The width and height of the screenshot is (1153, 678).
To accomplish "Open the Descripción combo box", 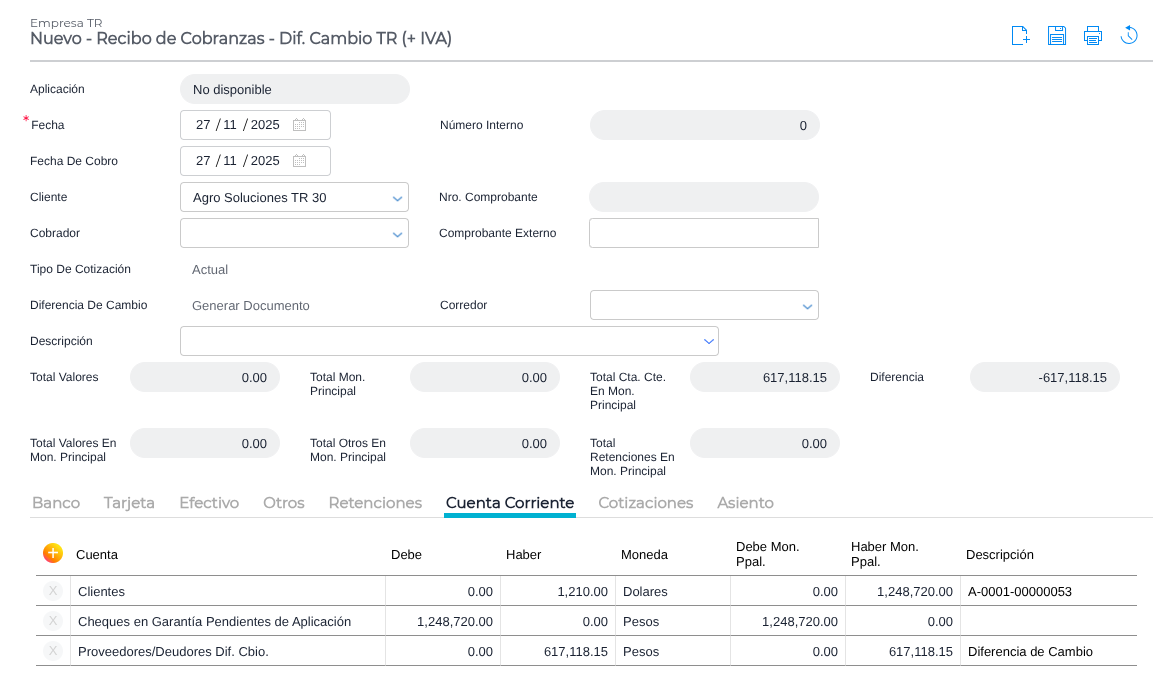I will pyautogui.click(x=708, y=342).
